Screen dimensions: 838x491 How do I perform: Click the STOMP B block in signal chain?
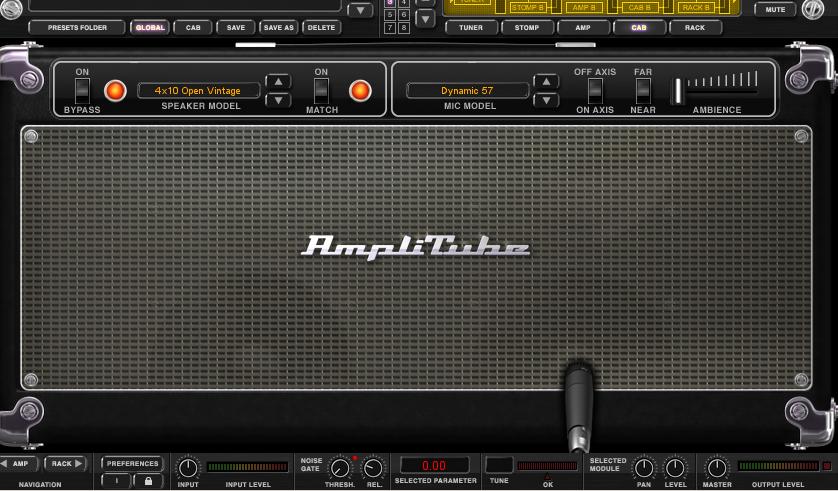tap(526, 7)
